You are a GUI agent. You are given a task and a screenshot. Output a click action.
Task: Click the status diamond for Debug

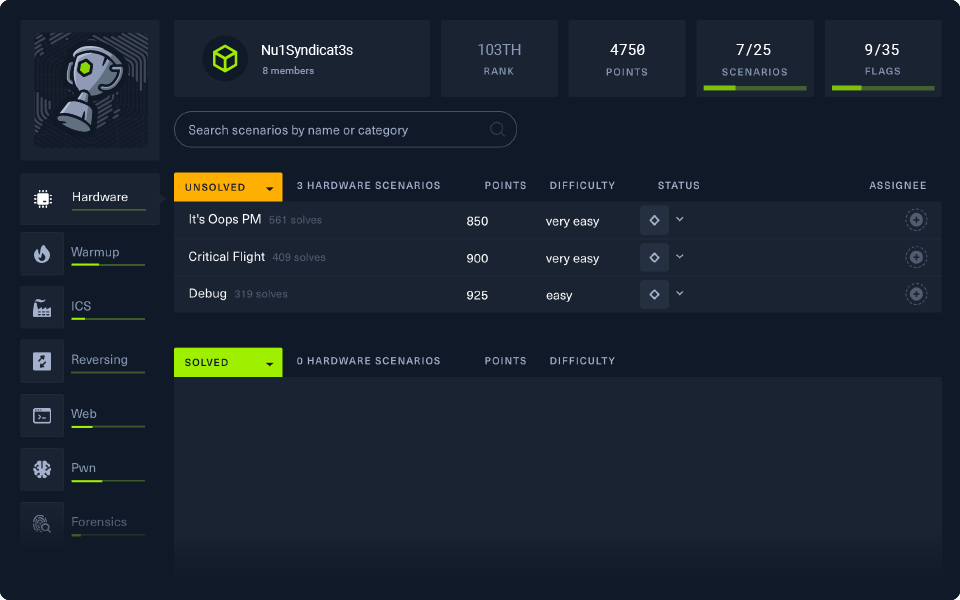click(654, 294)
